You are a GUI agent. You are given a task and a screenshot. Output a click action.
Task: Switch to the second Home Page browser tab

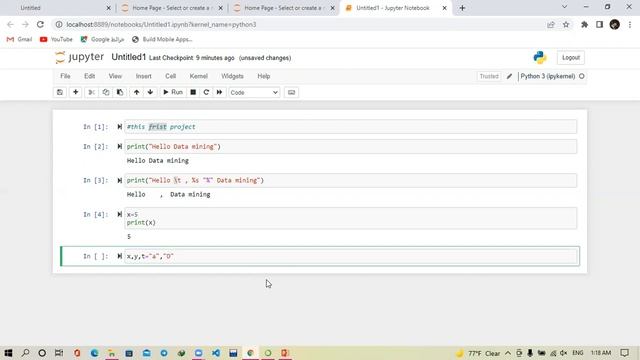[283, 8]
